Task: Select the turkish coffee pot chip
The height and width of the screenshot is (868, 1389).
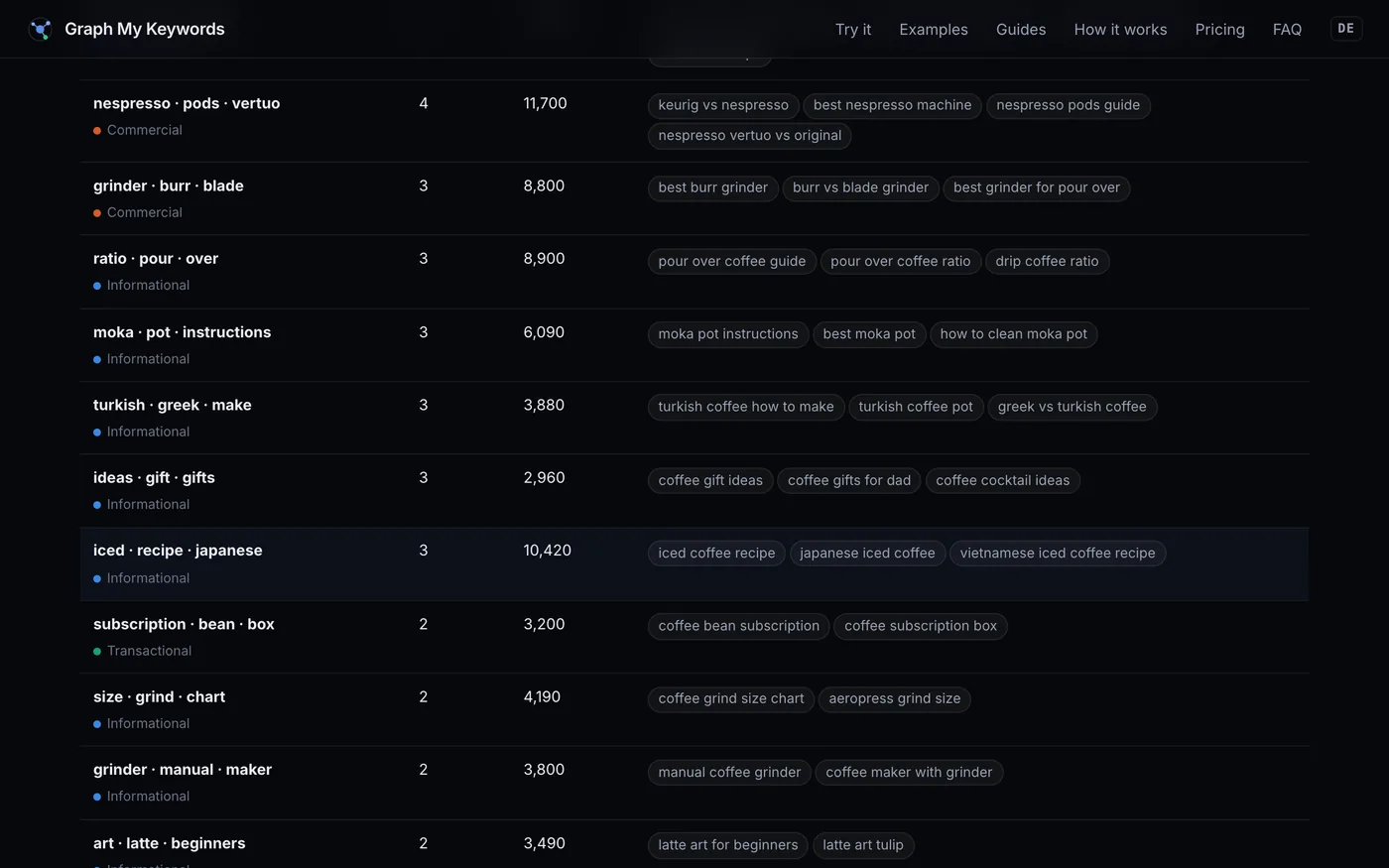Action: coord(916,407)
